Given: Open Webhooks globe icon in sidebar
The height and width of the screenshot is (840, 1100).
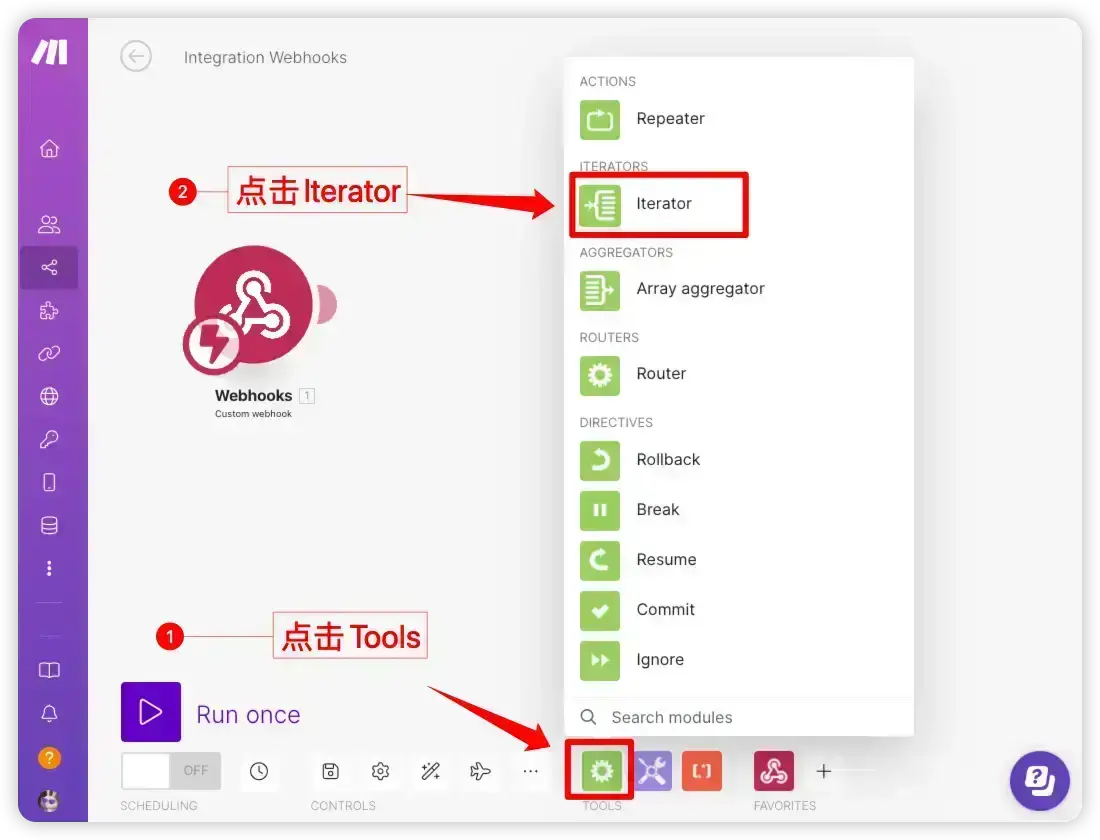Looking at the screenshot, I should click(49, 396).
